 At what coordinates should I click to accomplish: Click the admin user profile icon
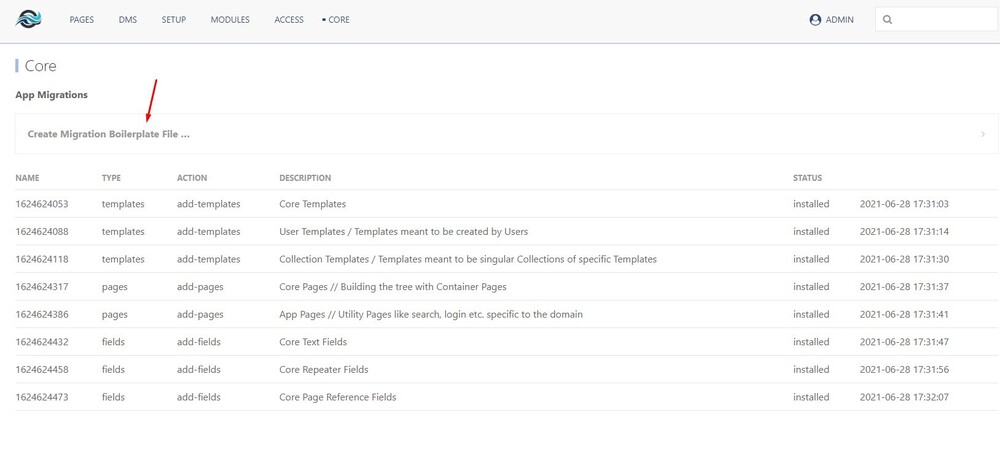coord(815,19)
